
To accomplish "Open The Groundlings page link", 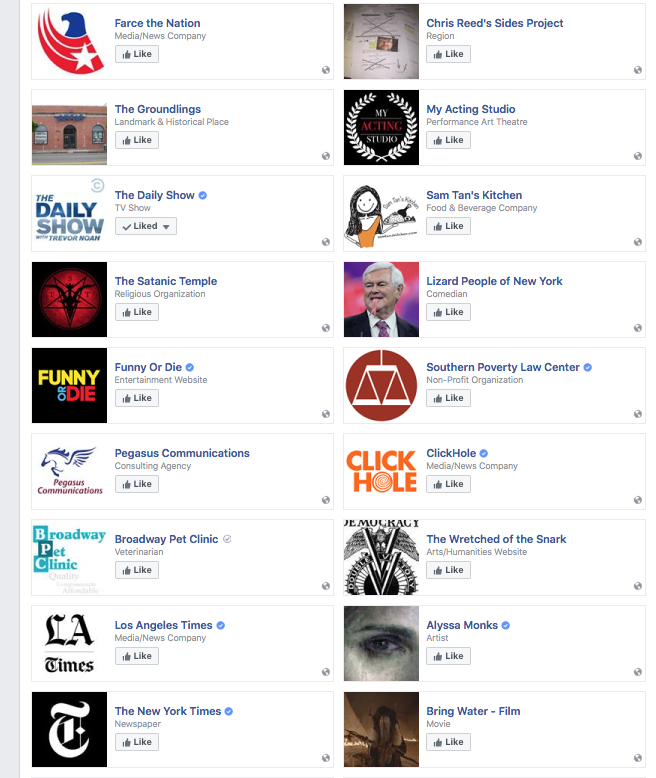I will click(158, 109).
